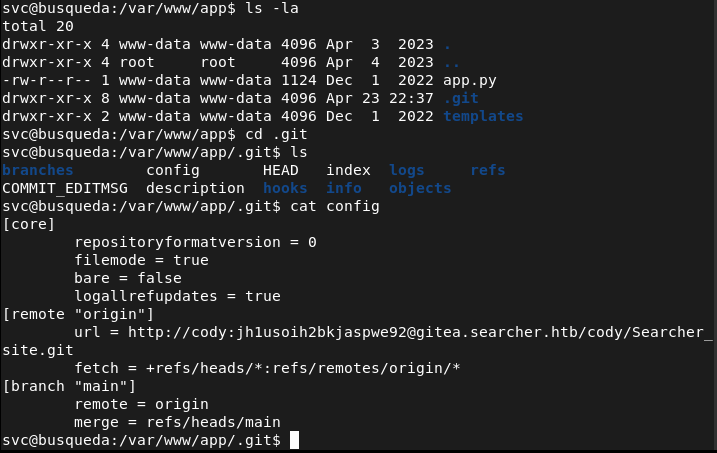This screenshot has height=453, width=717.
Task: Click the "bare = false" config line
Action: (x=128, y=278)
